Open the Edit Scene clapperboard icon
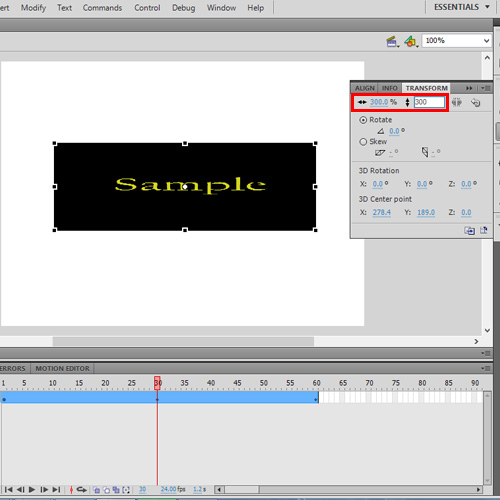500x500 pixels. tap(392, 42)
